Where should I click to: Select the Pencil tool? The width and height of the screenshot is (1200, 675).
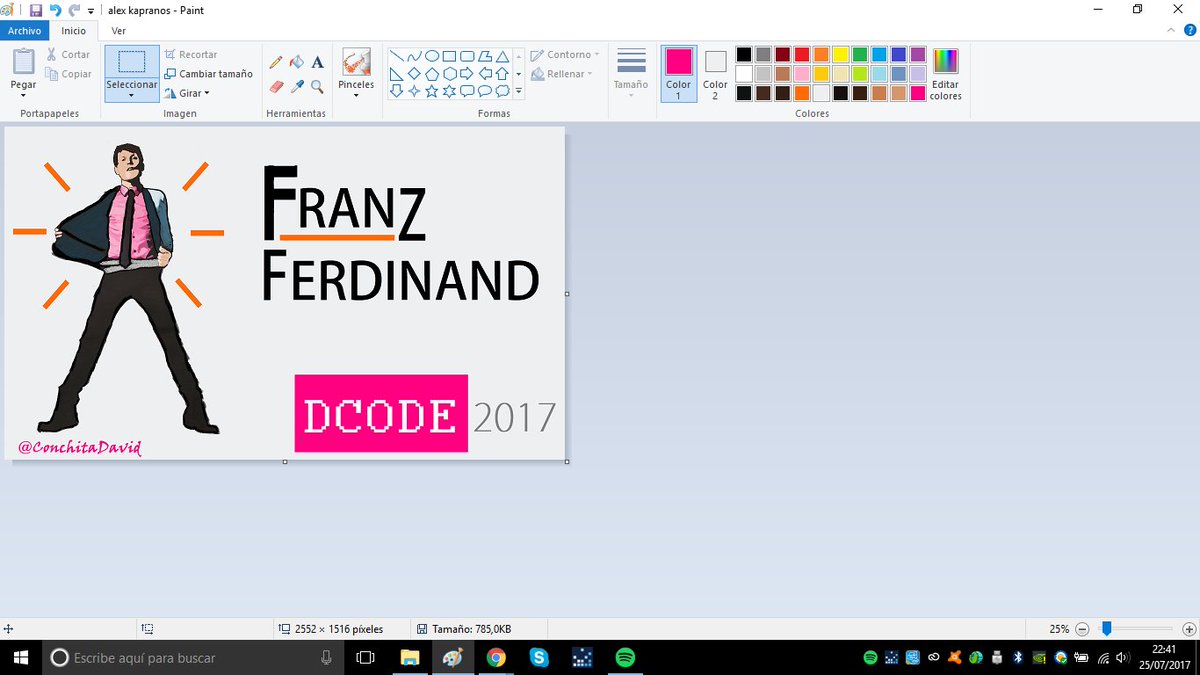coord(277,62)
